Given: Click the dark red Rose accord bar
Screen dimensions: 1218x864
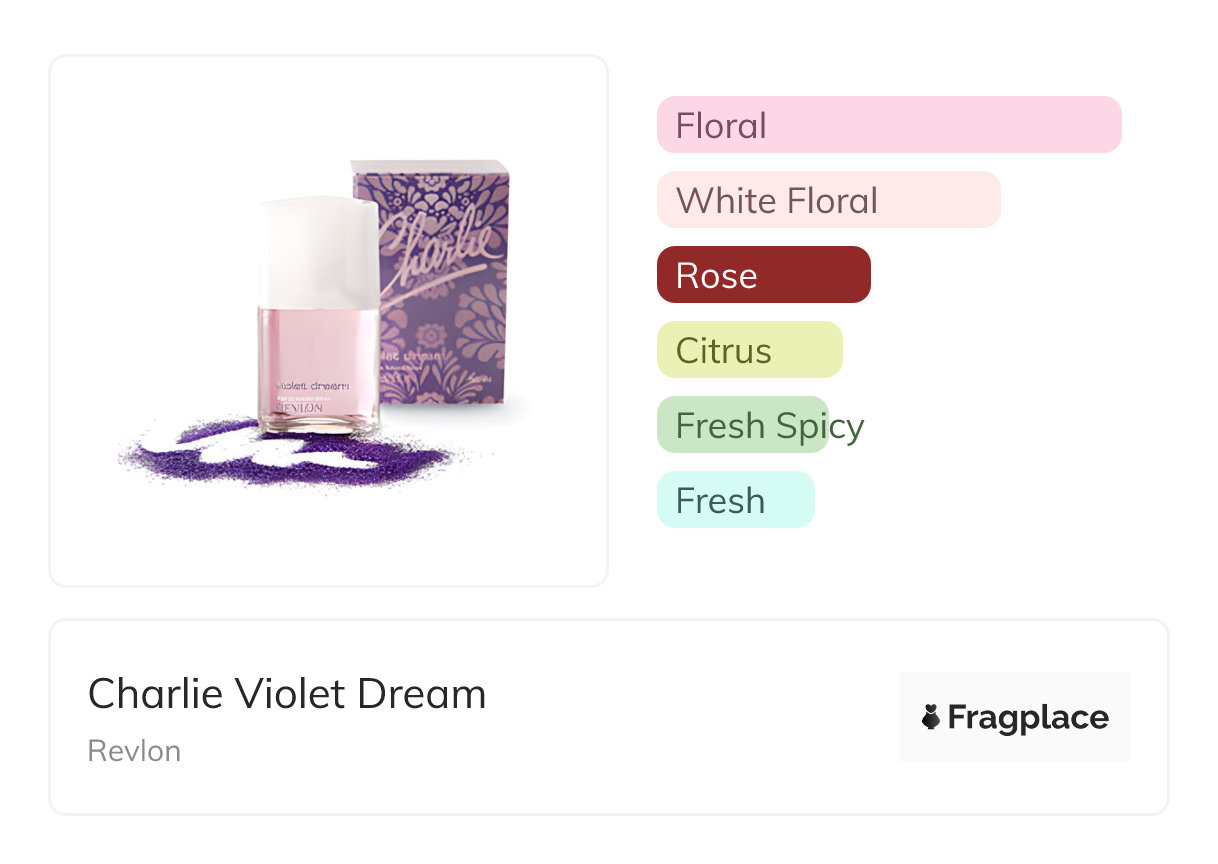Looking at the screenshot, I should click(x=763, y=275).
